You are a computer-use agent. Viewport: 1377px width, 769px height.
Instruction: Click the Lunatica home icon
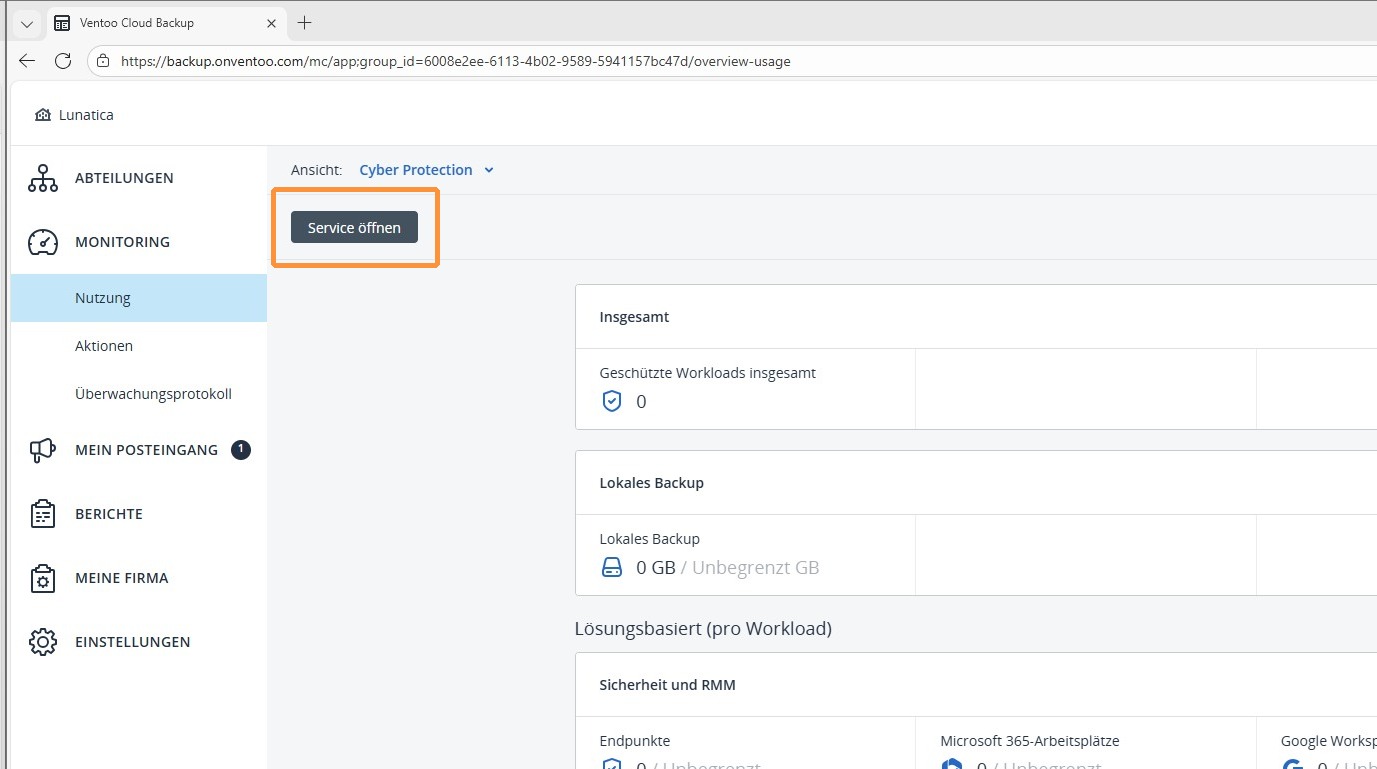42,115
